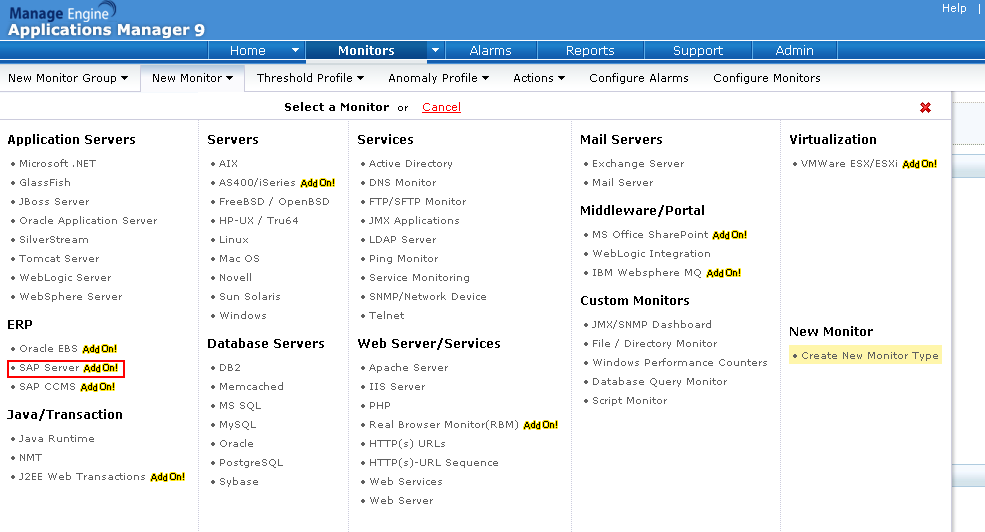Expand the New Monitor Group menu
Viewport: 985px width, 532px height.
pos(68,78)
